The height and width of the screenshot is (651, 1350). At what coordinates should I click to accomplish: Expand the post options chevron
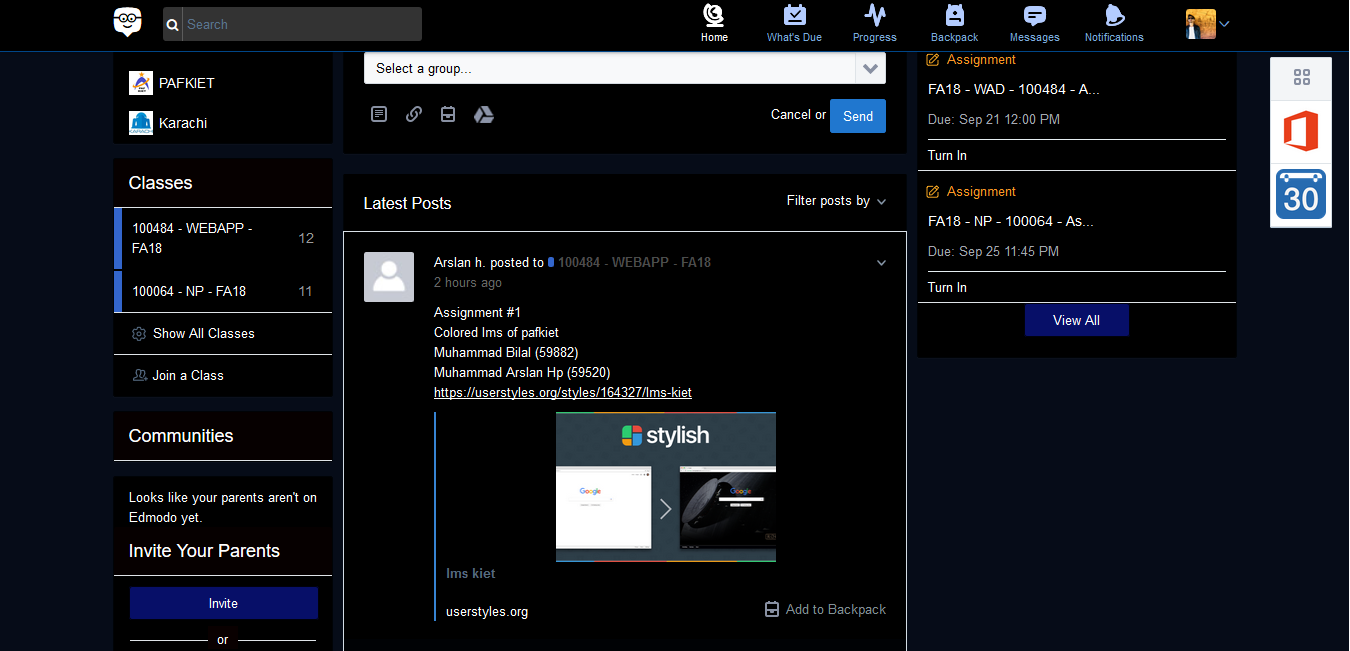[x=881, y=263]
